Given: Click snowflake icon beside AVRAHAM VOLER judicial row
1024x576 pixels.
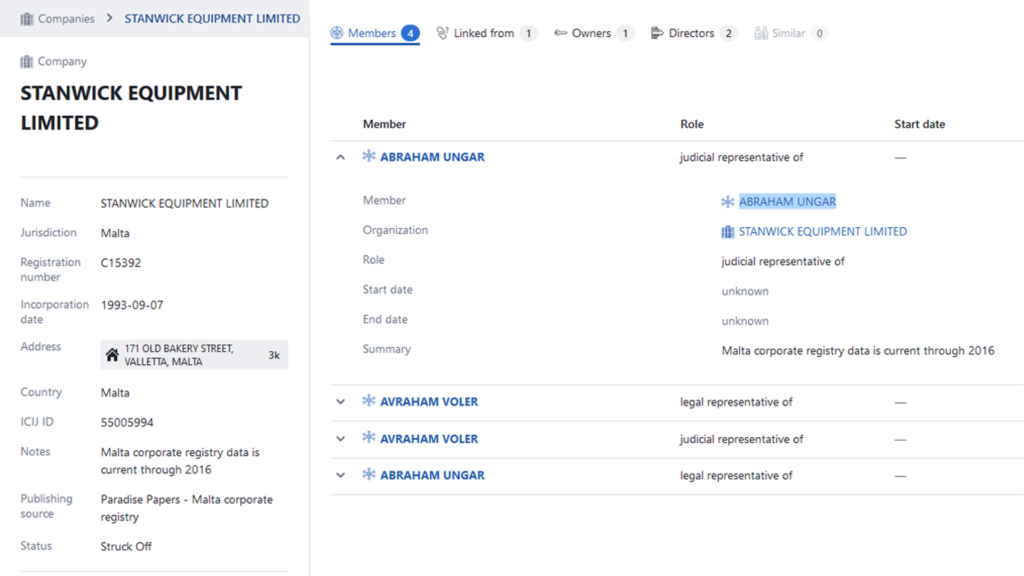Looking at the screenshot, I should (x=369, y=438).
